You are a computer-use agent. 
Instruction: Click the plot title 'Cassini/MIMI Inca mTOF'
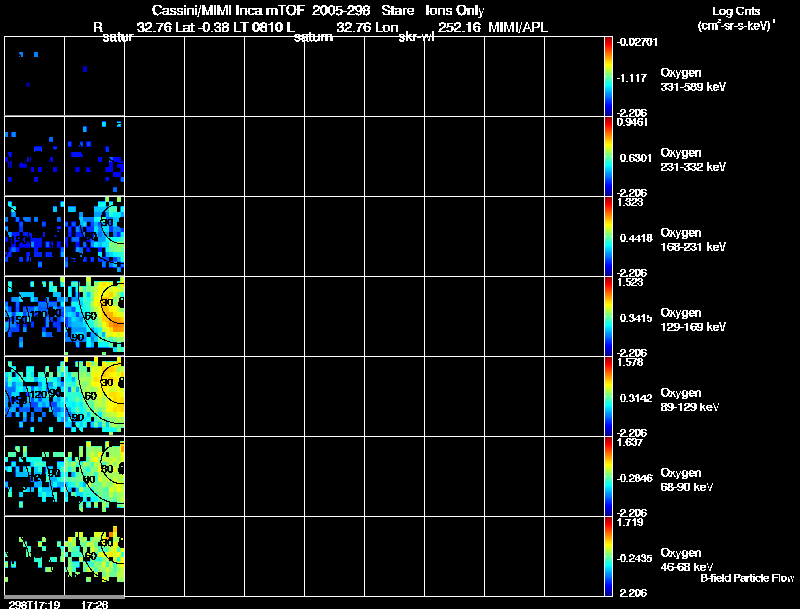click(228, 10)
